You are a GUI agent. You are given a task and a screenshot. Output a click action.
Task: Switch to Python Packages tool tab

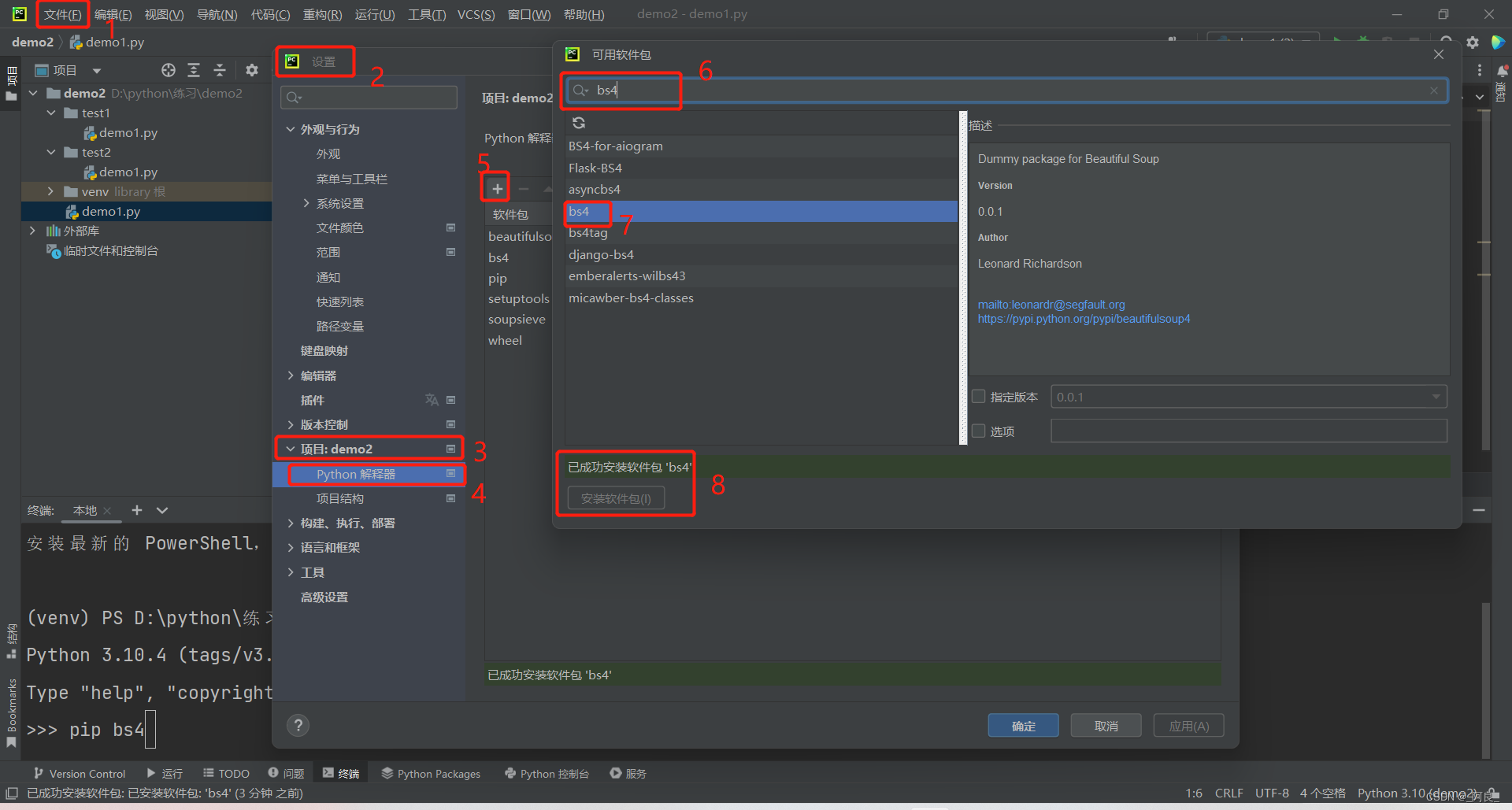point(431,774)
